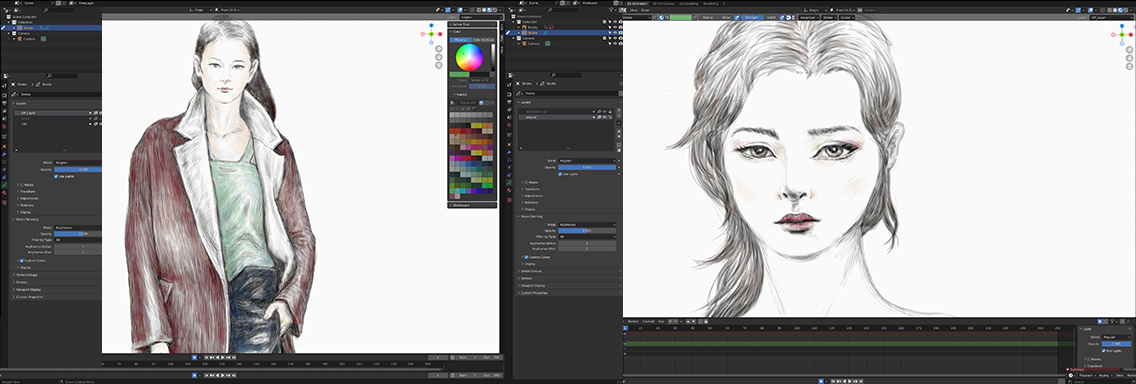Toggle Custom Colors checkbox in left properties

click(x=22, y=260)
